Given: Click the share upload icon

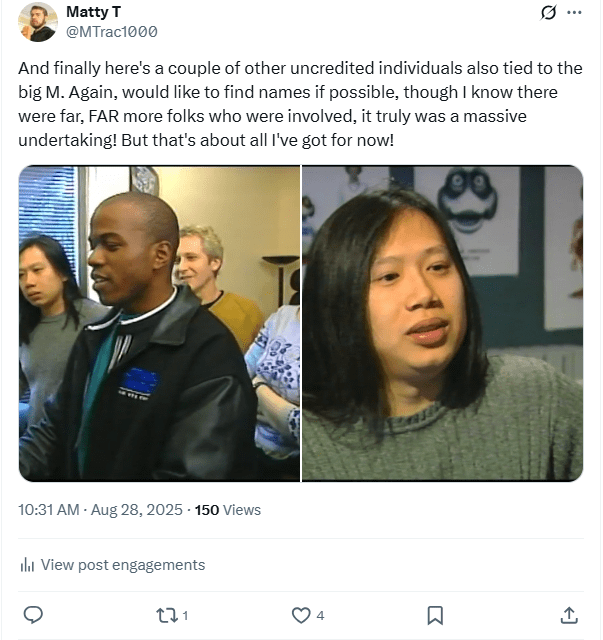Looking at the screenshot, I should [569, 616].
